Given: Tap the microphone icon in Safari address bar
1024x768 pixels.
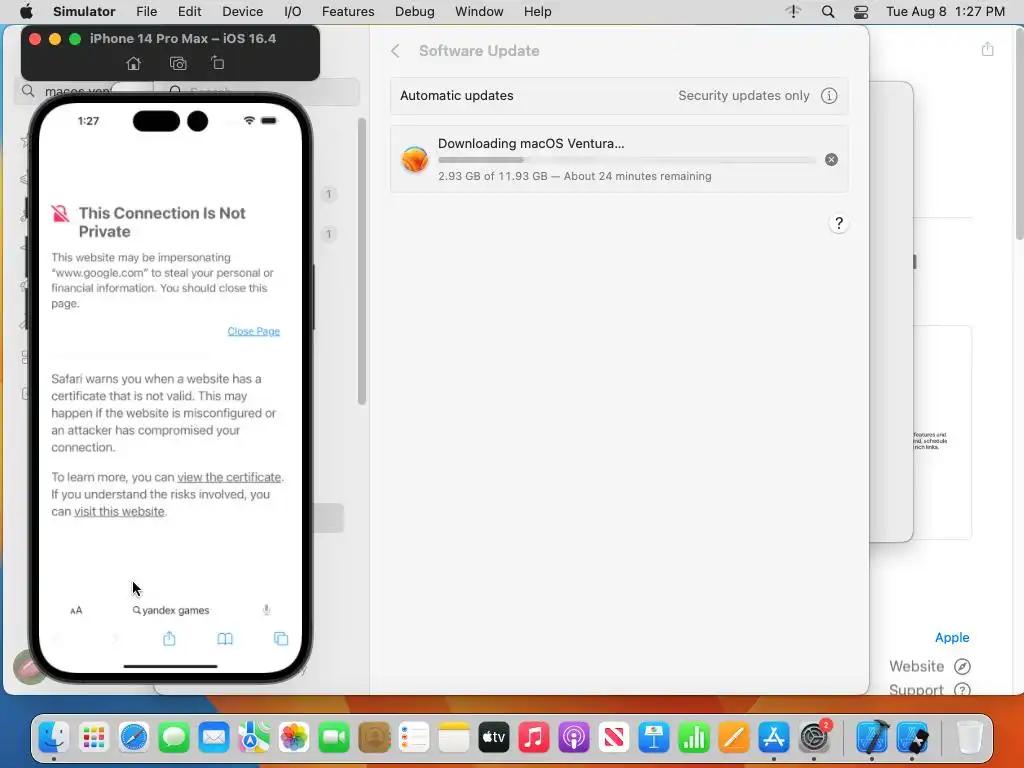Looking at the screenshot, I should pyautogui.click(x=266, y=610).
